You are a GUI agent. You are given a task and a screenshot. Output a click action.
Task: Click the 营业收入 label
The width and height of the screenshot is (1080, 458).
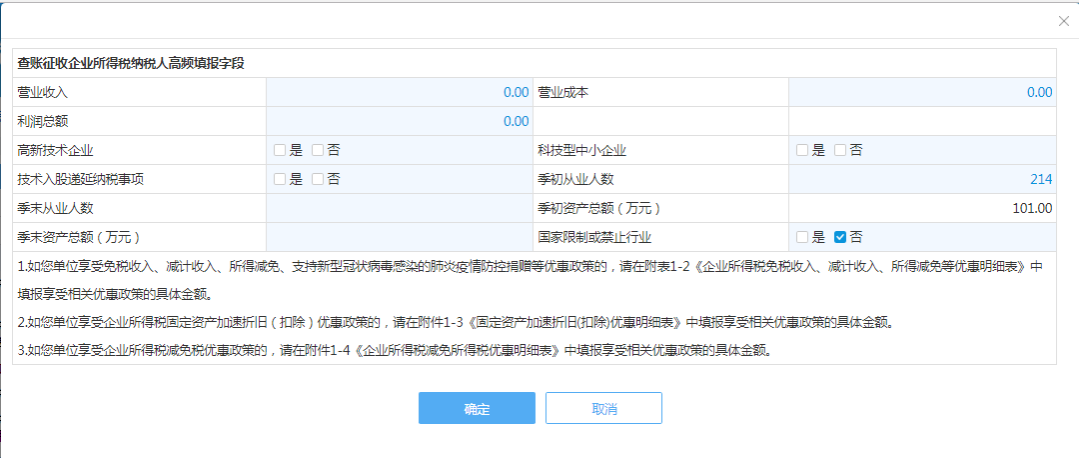(x=43, y=92)
